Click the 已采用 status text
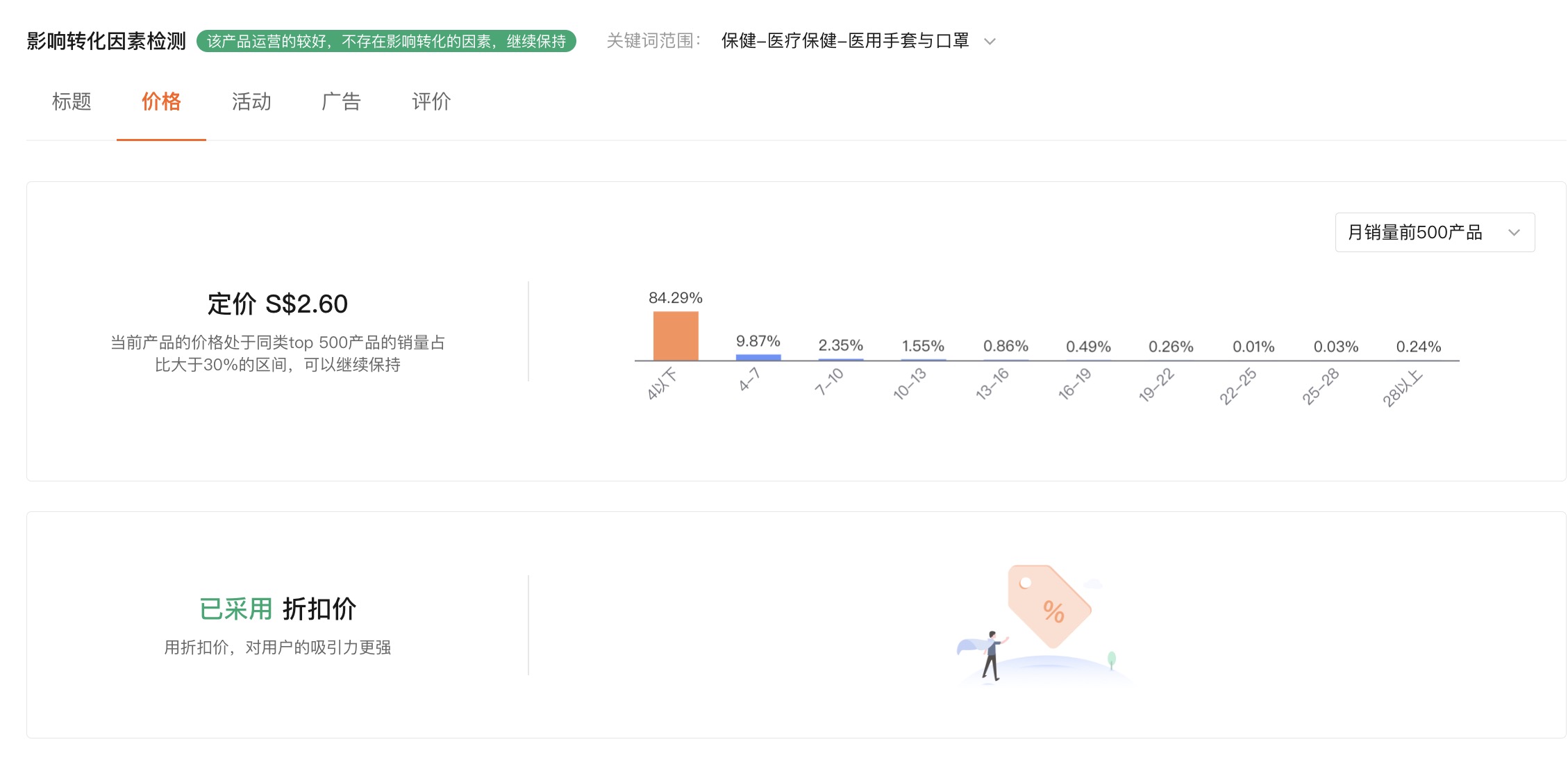1568x760 pixels. click(x=236, y=609)
